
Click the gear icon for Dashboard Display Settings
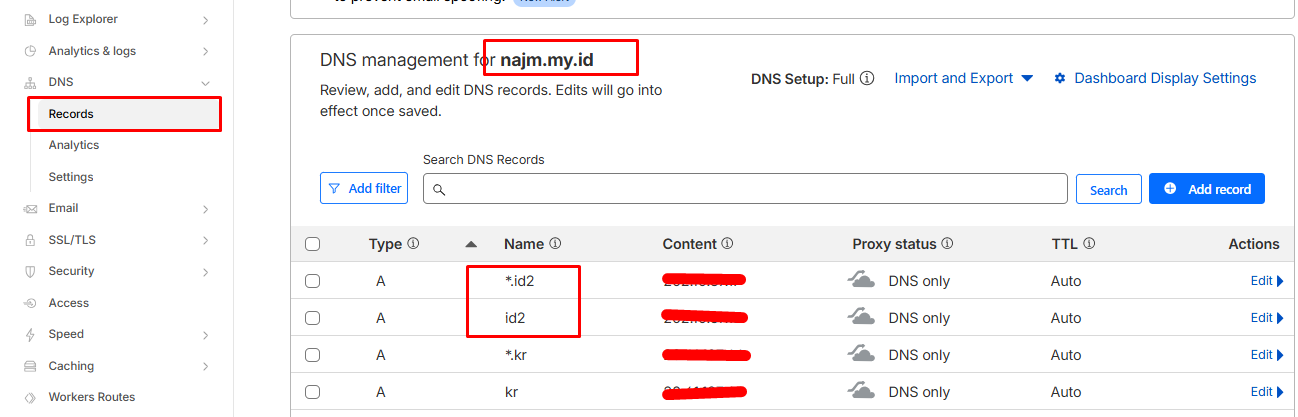click(1060, 78)
